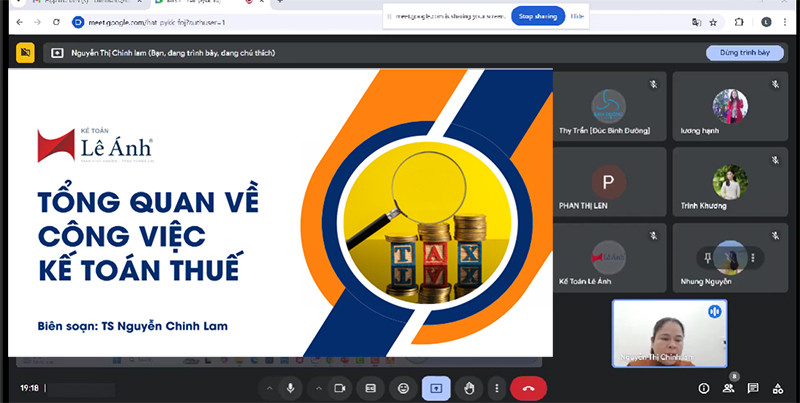Toggle closed captions in the call bar
The height and width of the screenshot is (403, 800).
pyautogui.click(x=370, y=388)
